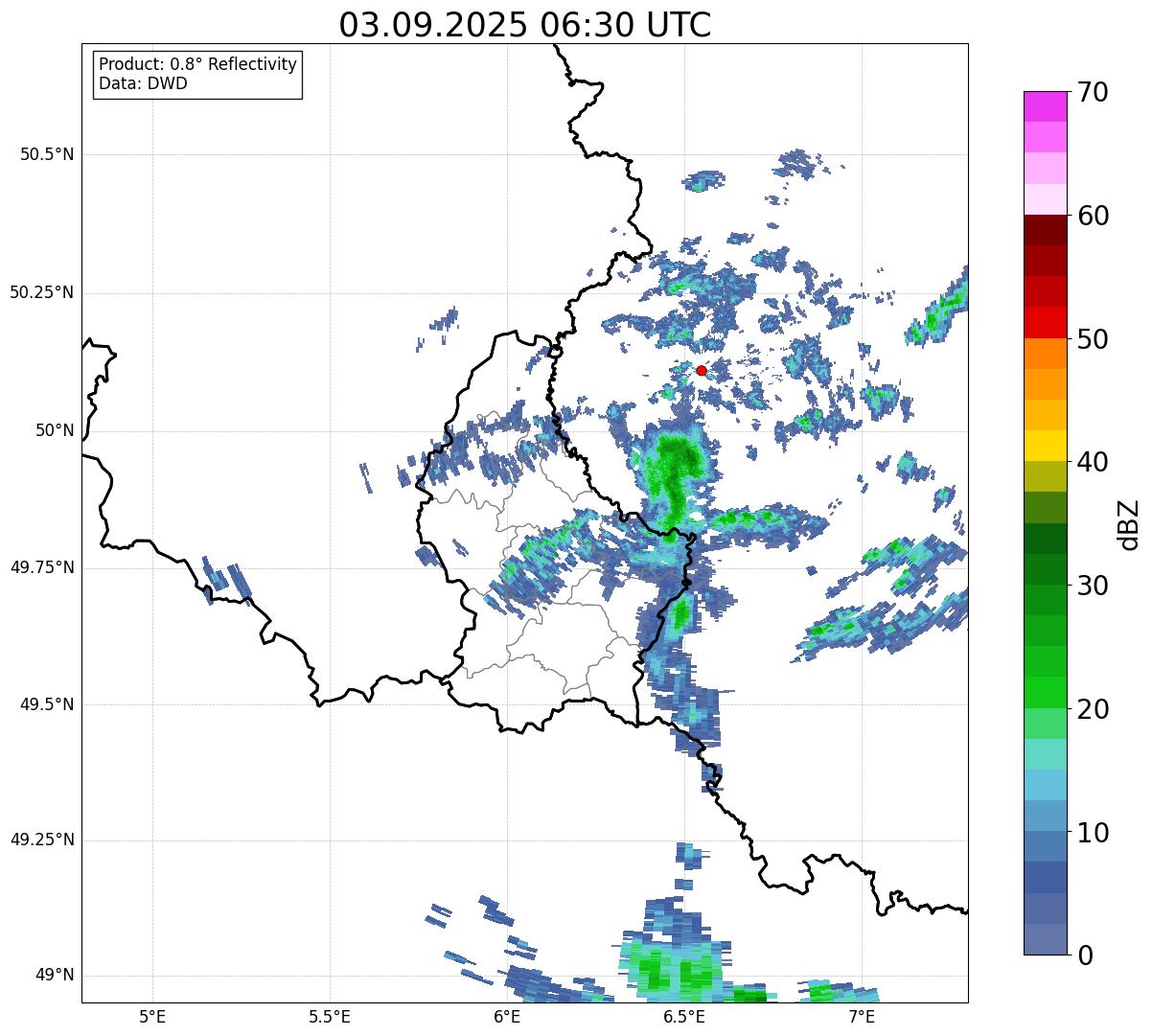
Task: Click the colorbar tick label 20
Action: (x=1093, y=709)
